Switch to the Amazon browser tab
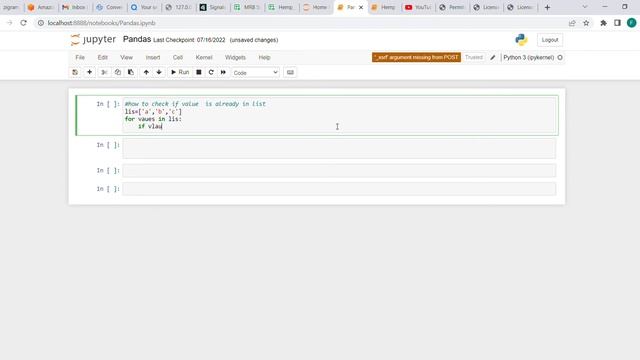This screenshot has height=360, width=640. (x=41, y=7)
